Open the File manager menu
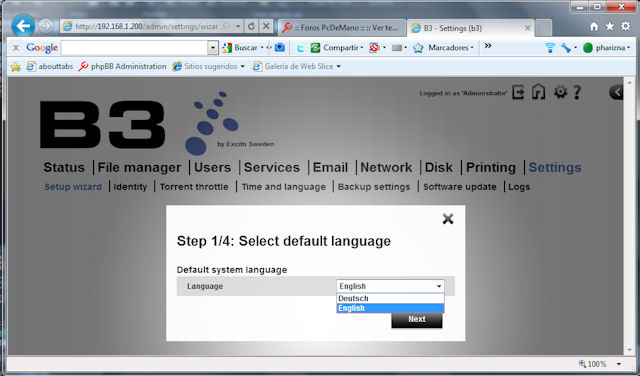The height and width of the screenshot is (376, 640). tap(139, 167)
